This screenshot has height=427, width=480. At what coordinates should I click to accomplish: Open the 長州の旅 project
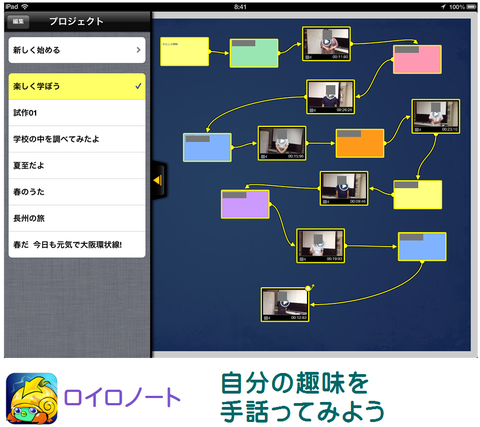pyautogui.click(x=77, y=218)
